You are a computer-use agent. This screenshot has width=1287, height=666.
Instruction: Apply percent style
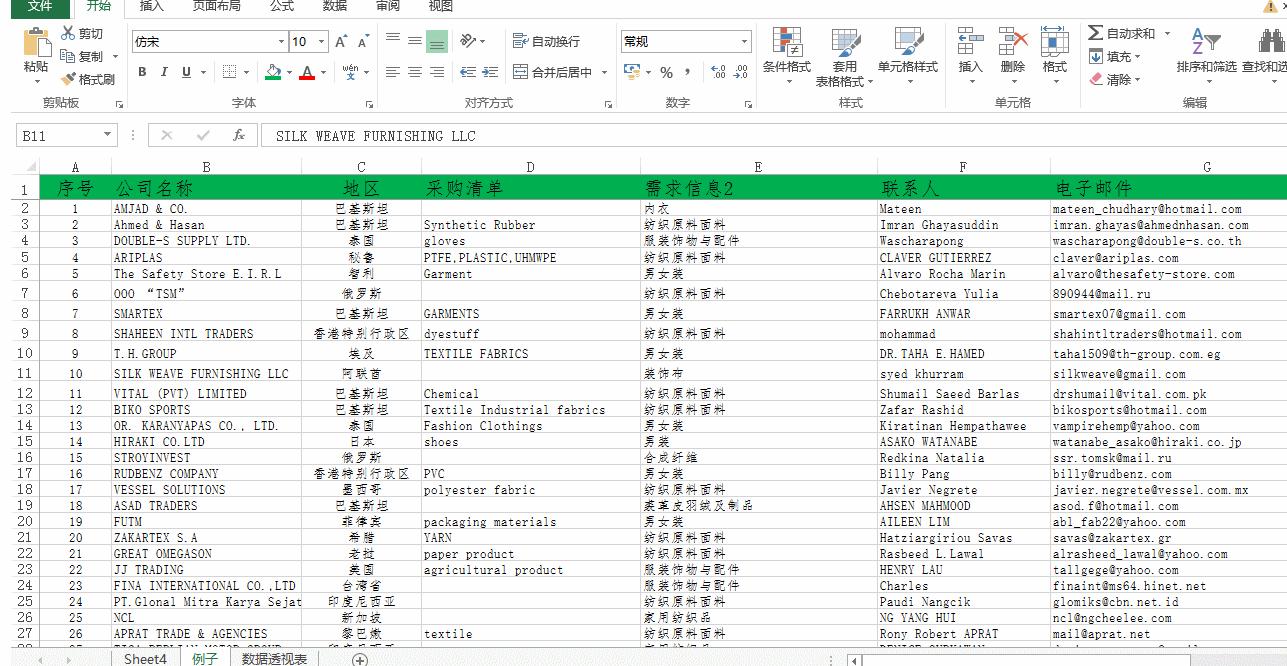(x=666, y=72)
